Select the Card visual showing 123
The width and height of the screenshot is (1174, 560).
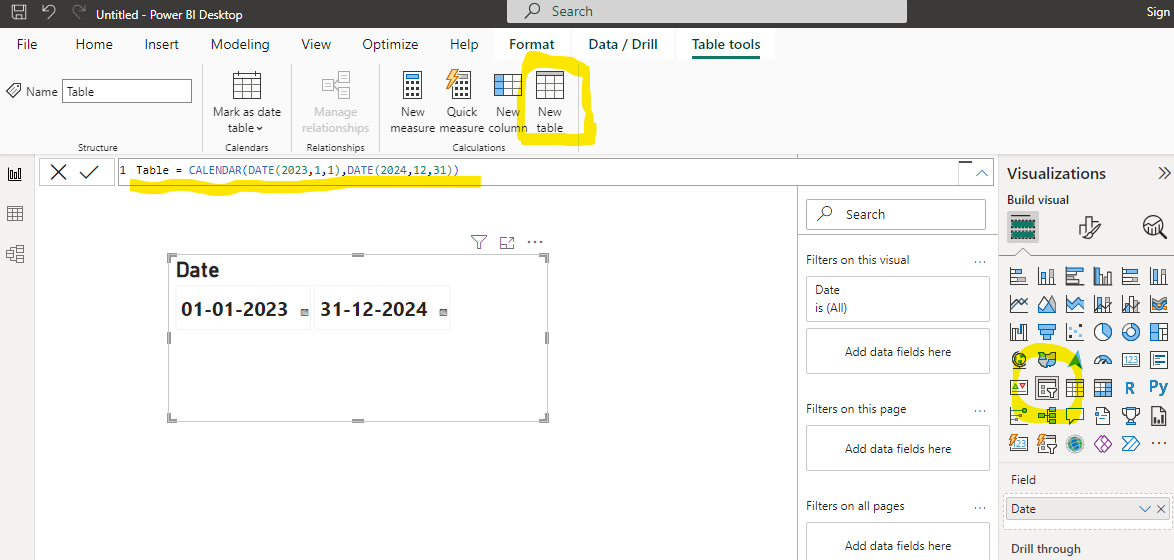coord(1131,359)
